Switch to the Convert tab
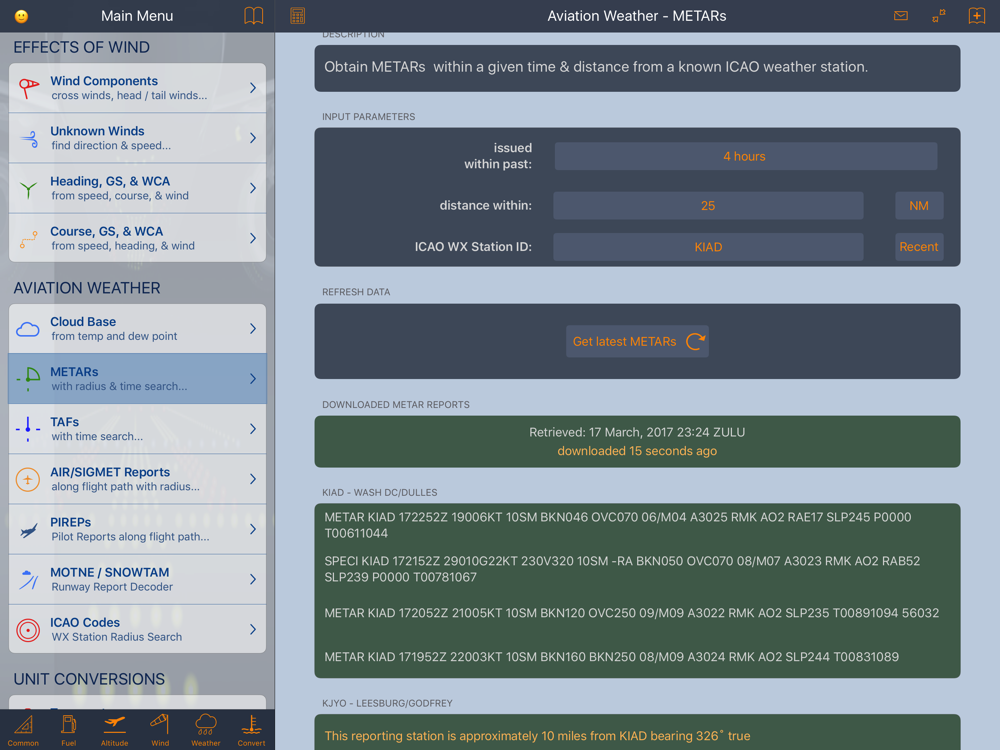The width and height of the screenshot is (1000, 750). [x=251, y=730]
